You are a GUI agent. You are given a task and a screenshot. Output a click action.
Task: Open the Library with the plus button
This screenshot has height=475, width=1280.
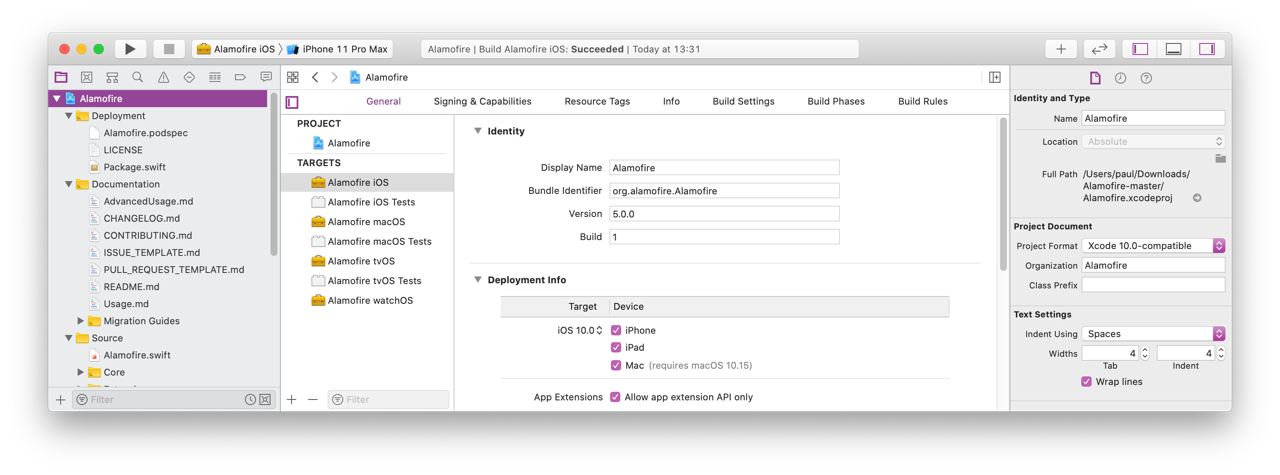pos(1061,49)
